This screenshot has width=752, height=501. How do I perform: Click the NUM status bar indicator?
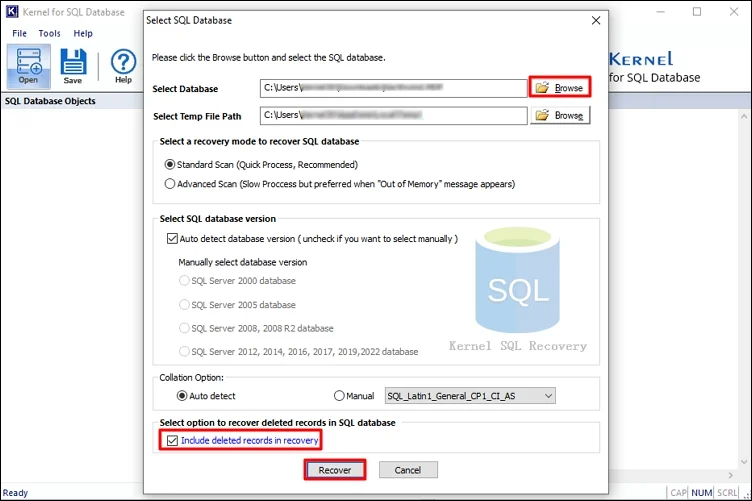[x=702, y=493]
